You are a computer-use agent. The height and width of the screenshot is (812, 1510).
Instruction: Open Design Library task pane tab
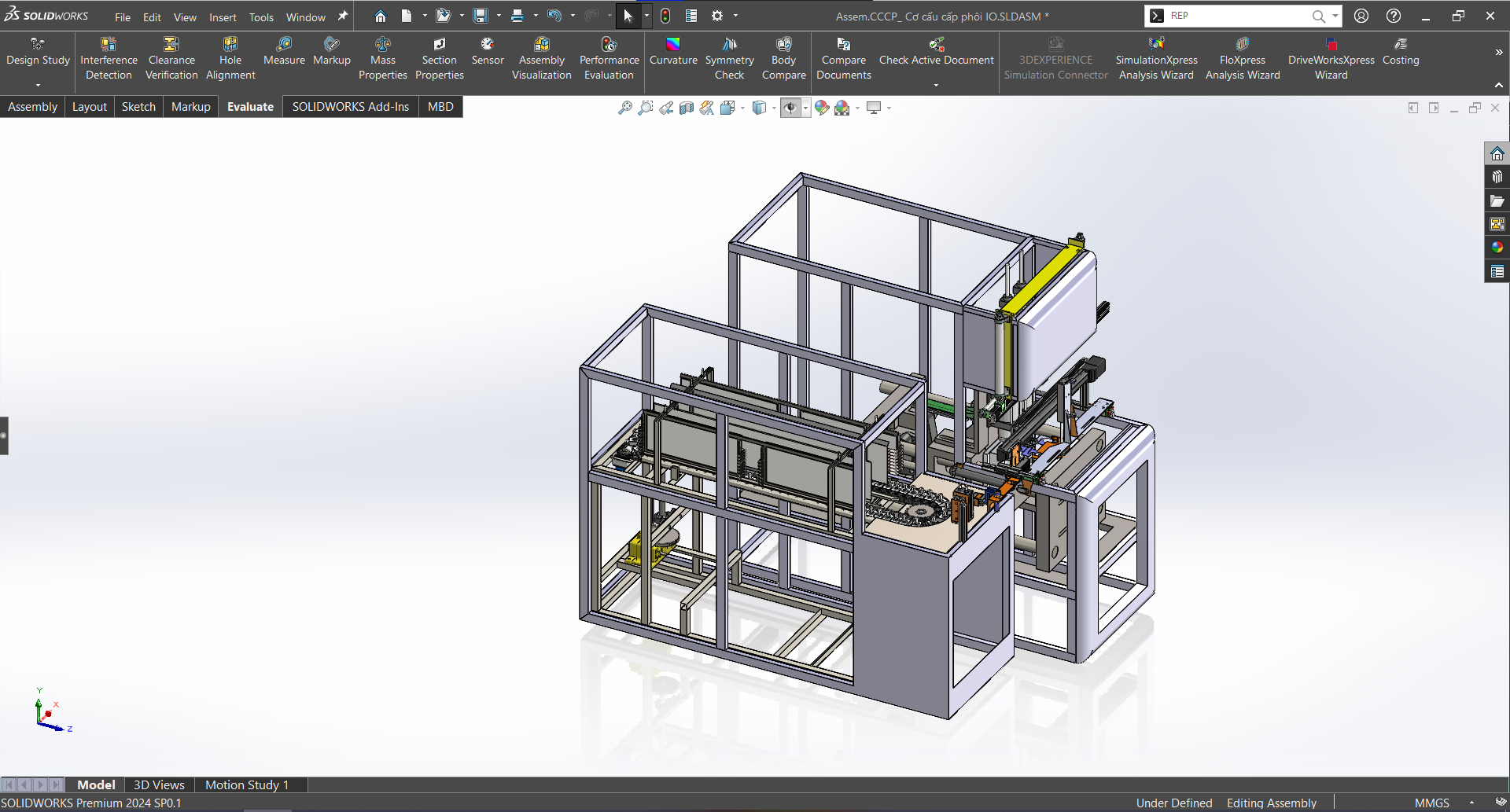pyautogui.click(x=1497, y=177)
